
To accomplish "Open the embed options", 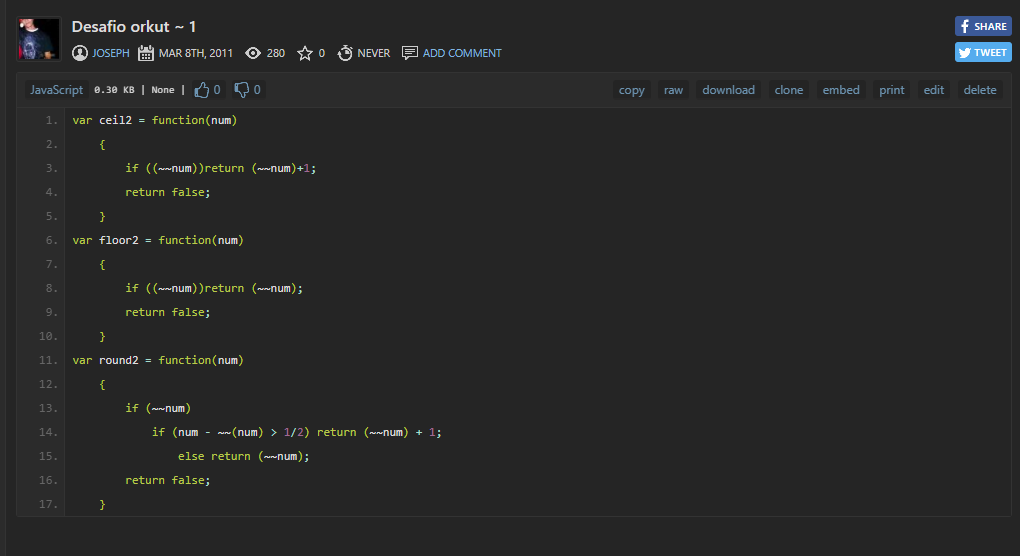I will click(840, 90).
